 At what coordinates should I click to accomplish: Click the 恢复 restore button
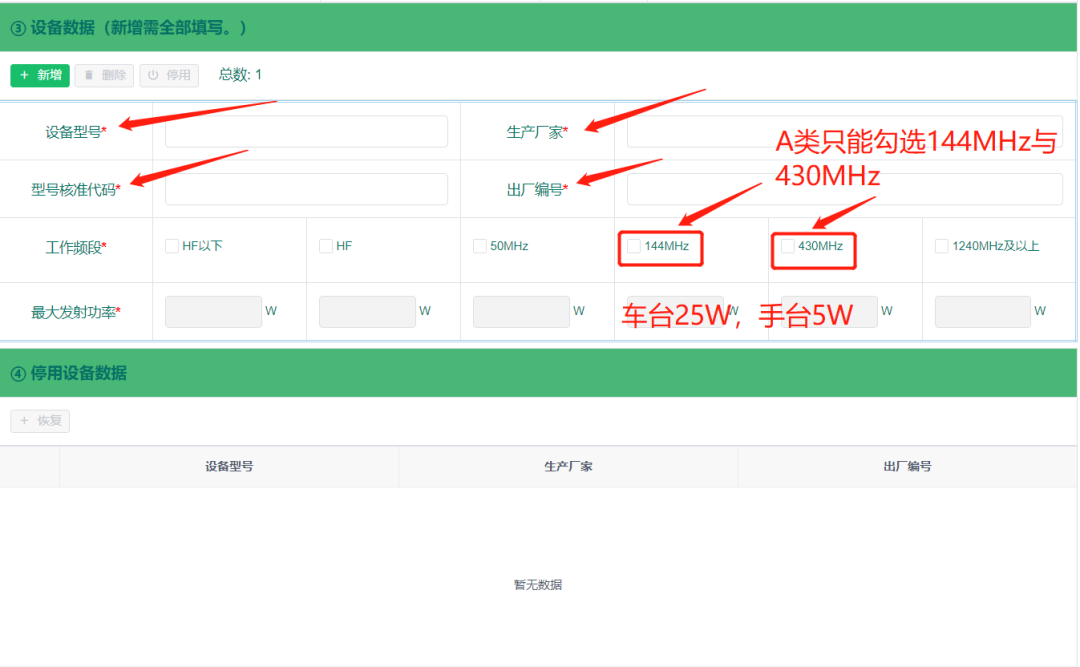point(40,421)
